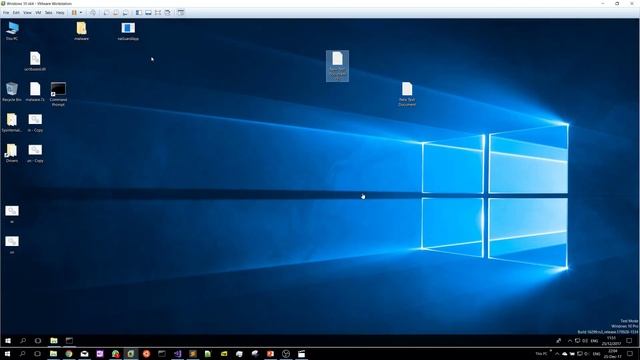Switch to VMware Workstation in the host taskbar
Screen dimensions: 640x360
[x=131, y=354]
